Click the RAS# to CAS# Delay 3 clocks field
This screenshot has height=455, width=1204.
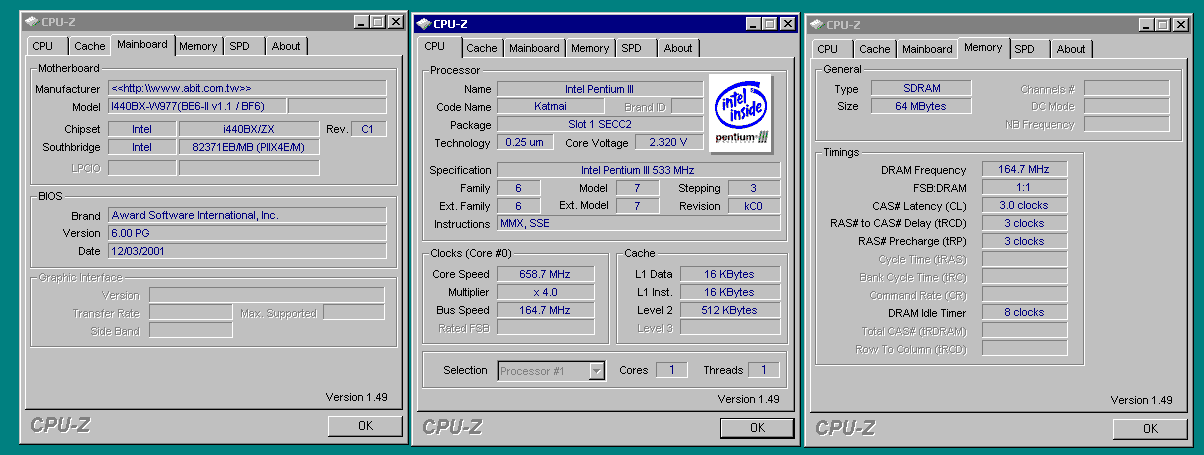pos(1024,223)
